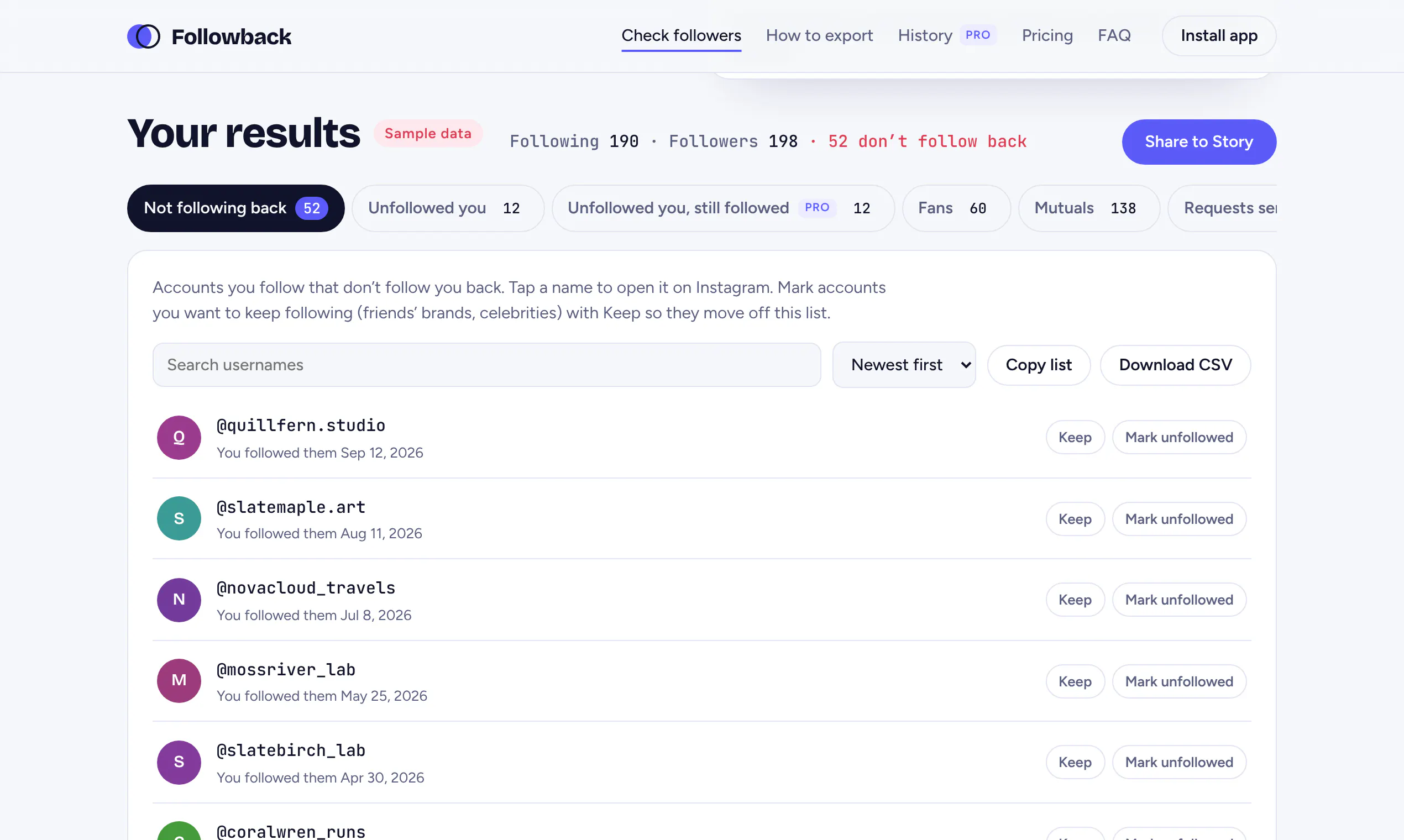
Task: Click the purple S avatar for slatebirch_lab
Action: pyautogui.click(x=179, y=762)
